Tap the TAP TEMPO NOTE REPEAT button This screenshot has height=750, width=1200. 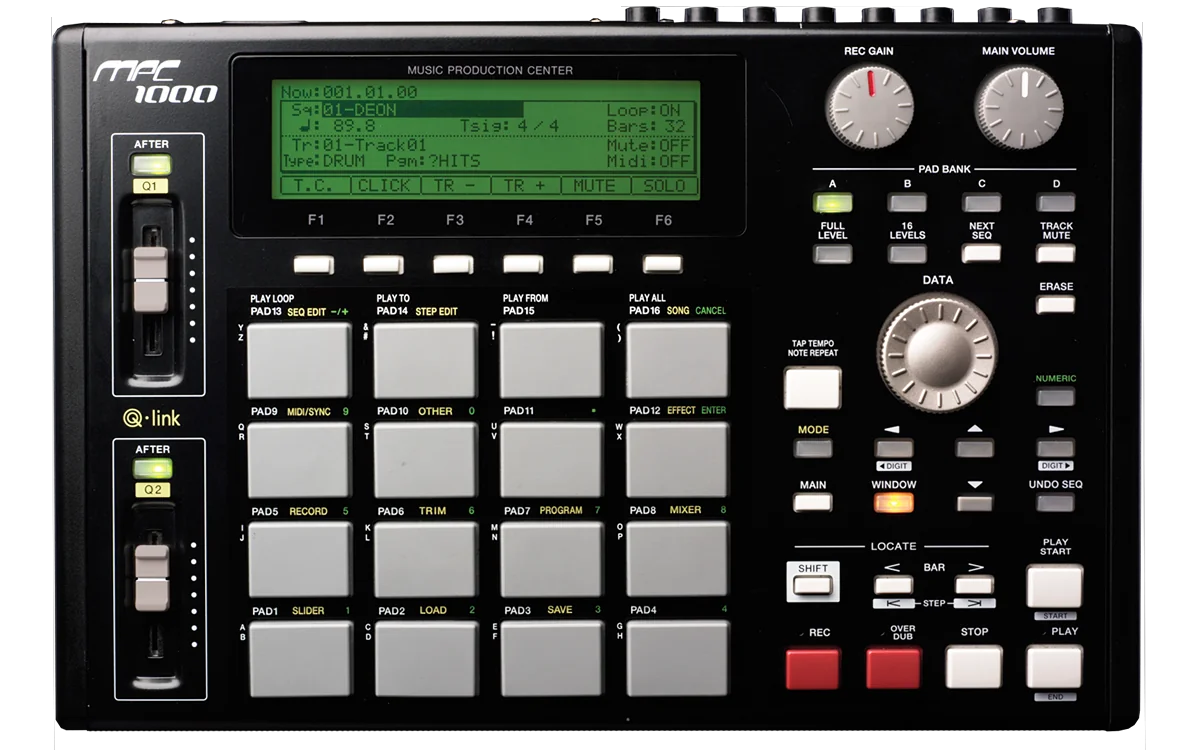pos(812,387)
